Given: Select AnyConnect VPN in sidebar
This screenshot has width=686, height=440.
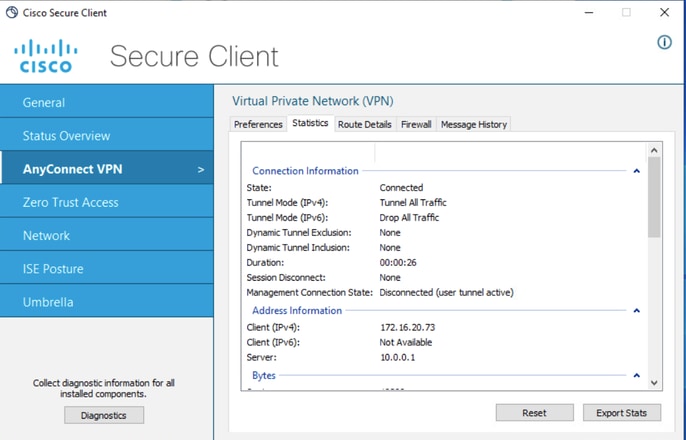Looking at the screenshot, I should [107, 169].
